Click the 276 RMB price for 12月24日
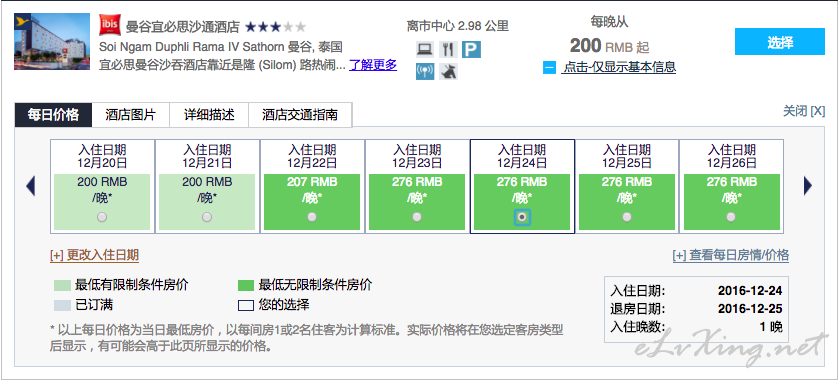This screenshot has width=839, height=380. point(522,182)
